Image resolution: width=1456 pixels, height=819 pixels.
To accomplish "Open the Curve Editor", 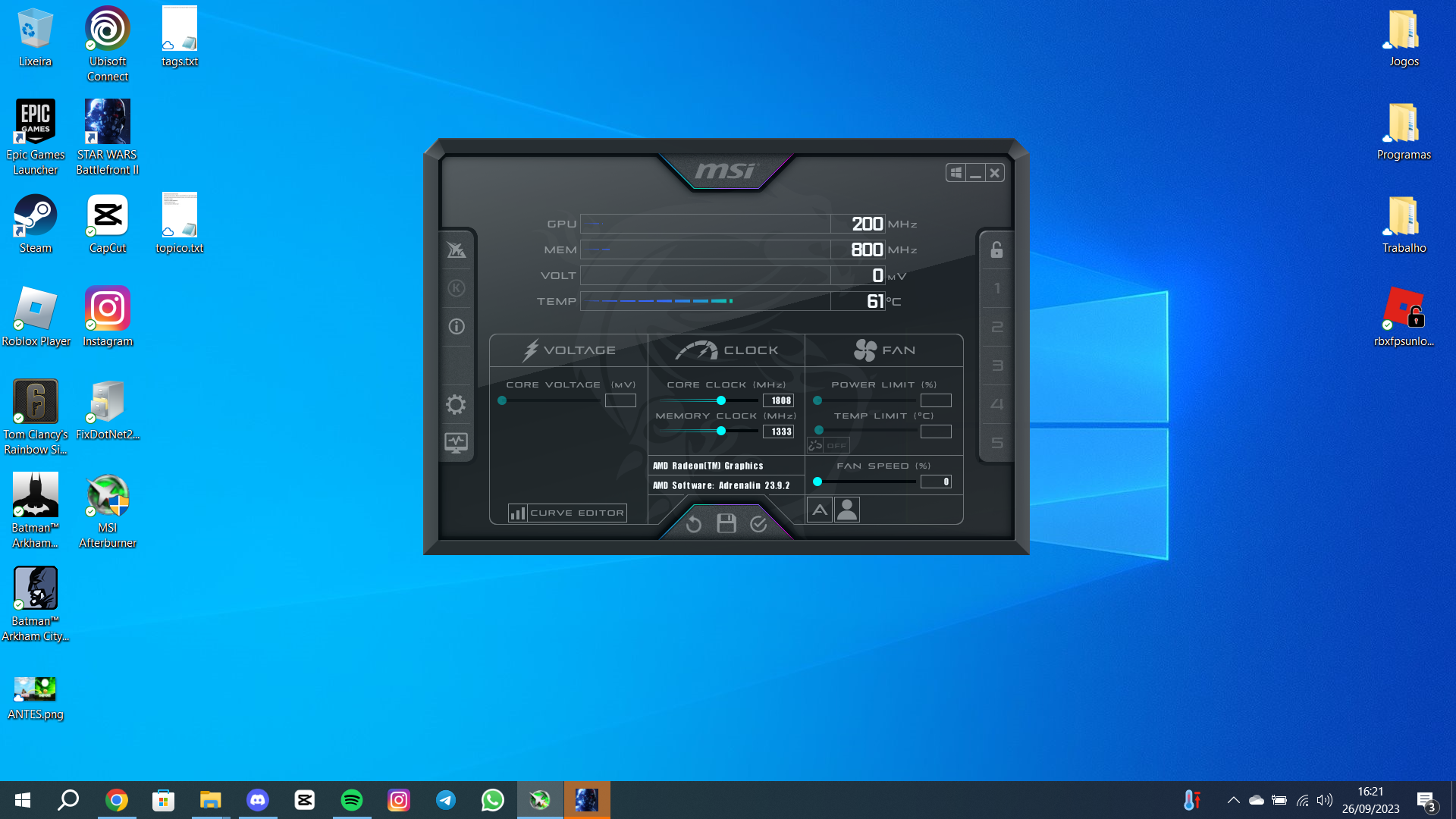I will click(567, 513).
